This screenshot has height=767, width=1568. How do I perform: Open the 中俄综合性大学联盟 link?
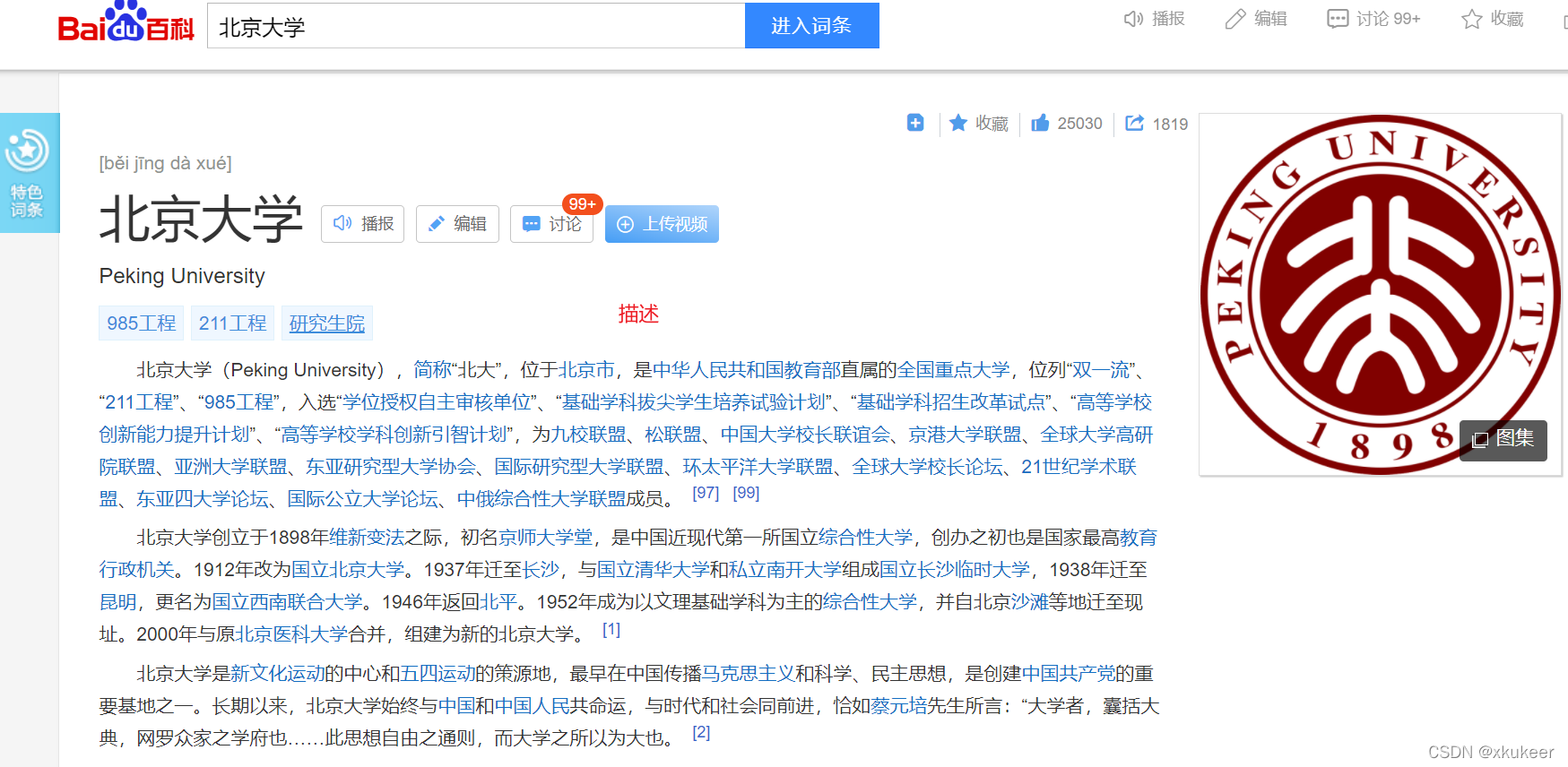[x=541, y=499]
